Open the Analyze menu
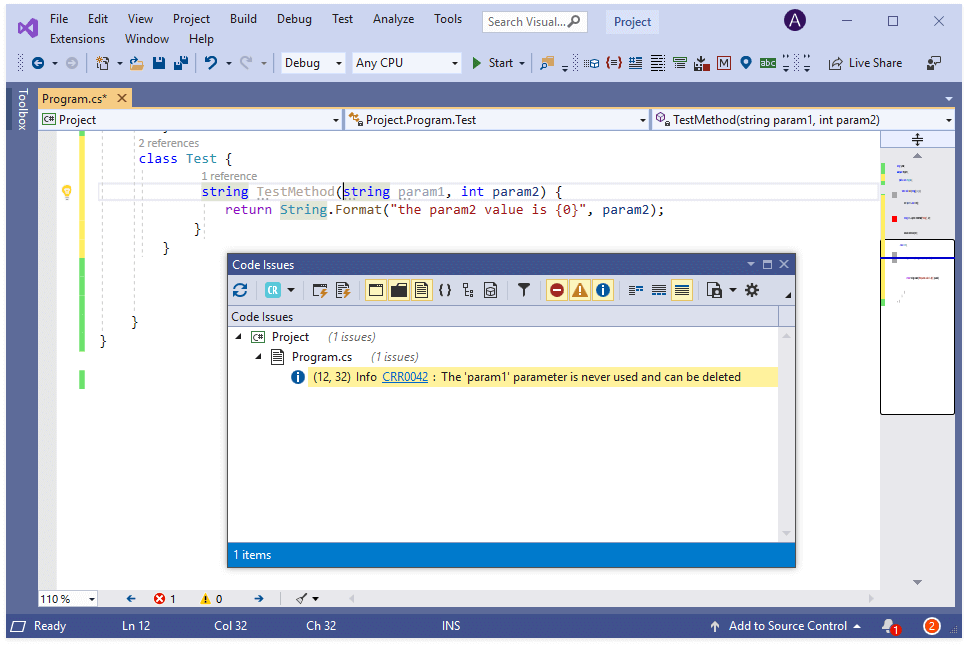Screen dimensions: 968x646 coord(393,18)
